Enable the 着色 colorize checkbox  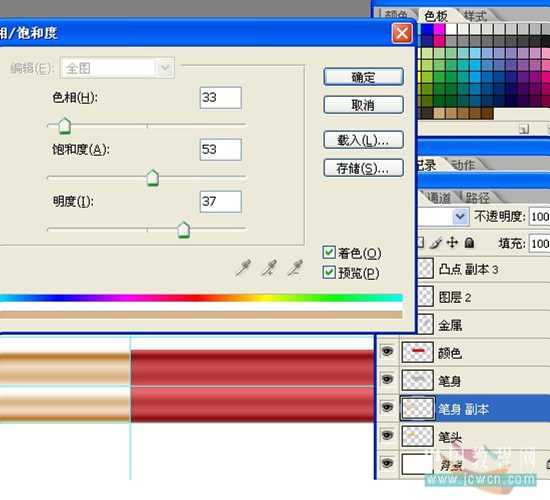329,252
